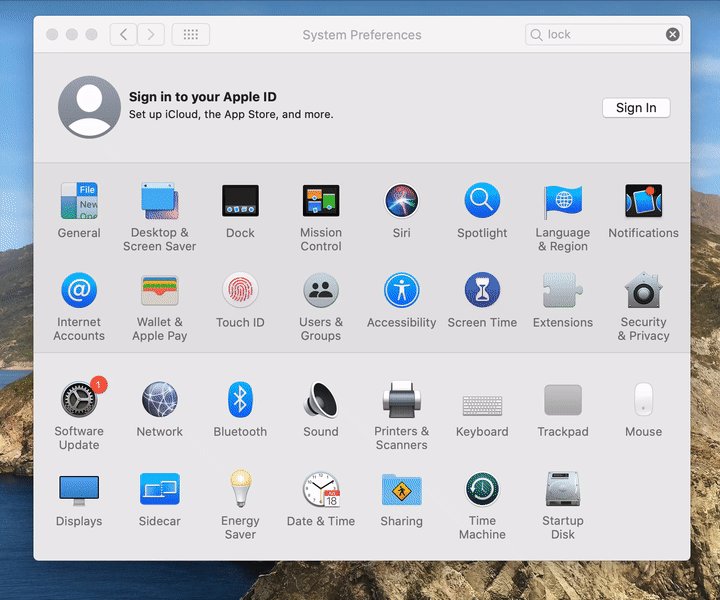Clear the search field text
The image size is (720, 600).
pos(673,34)
